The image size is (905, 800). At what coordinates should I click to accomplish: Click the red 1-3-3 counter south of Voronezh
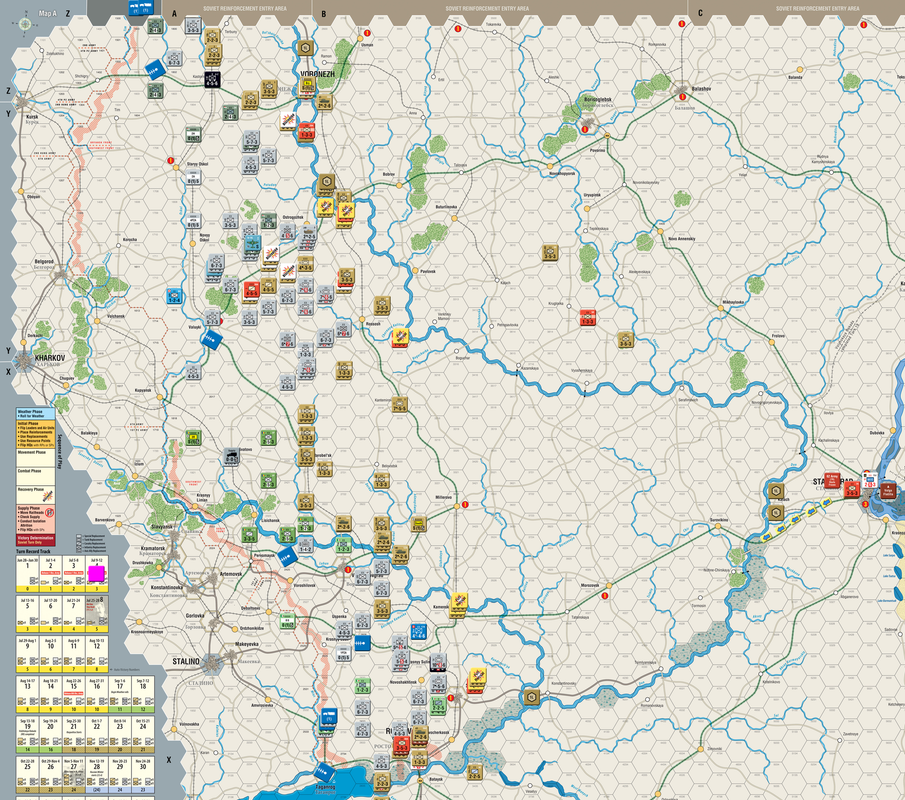306,132
